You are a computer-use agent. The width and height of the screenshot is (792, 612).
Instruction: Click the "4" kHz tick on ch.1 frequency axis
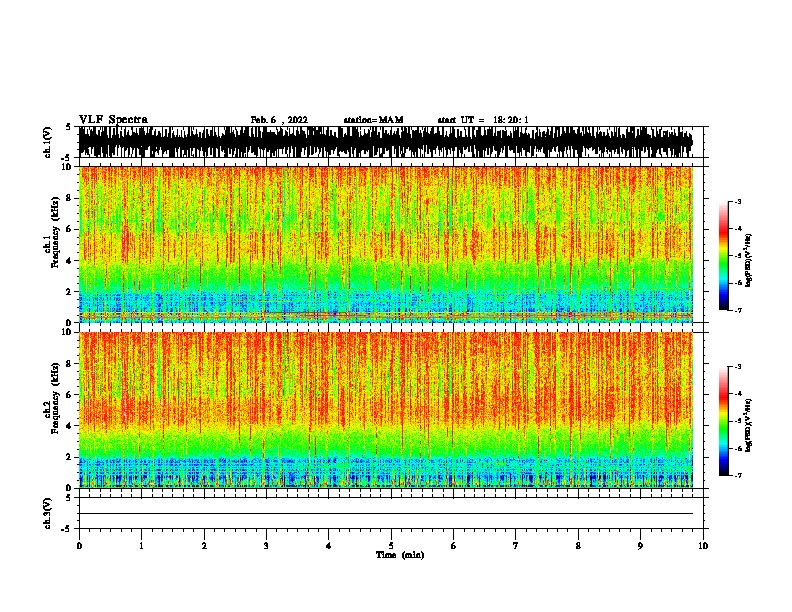(71, 261)
